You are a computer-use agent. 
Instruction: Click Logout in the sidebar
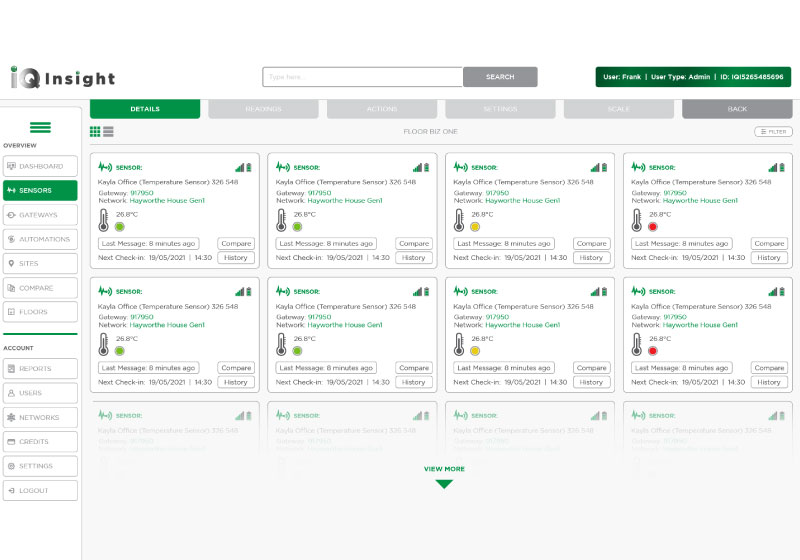40,490
